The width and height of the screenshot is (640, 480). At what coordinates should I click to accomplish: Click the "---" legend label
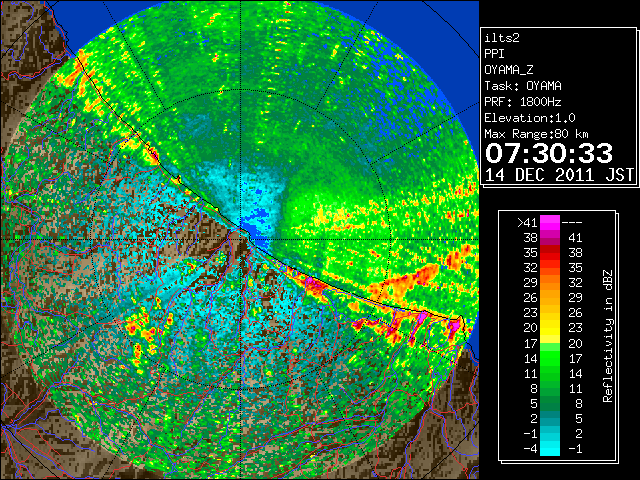coord(572,222)
